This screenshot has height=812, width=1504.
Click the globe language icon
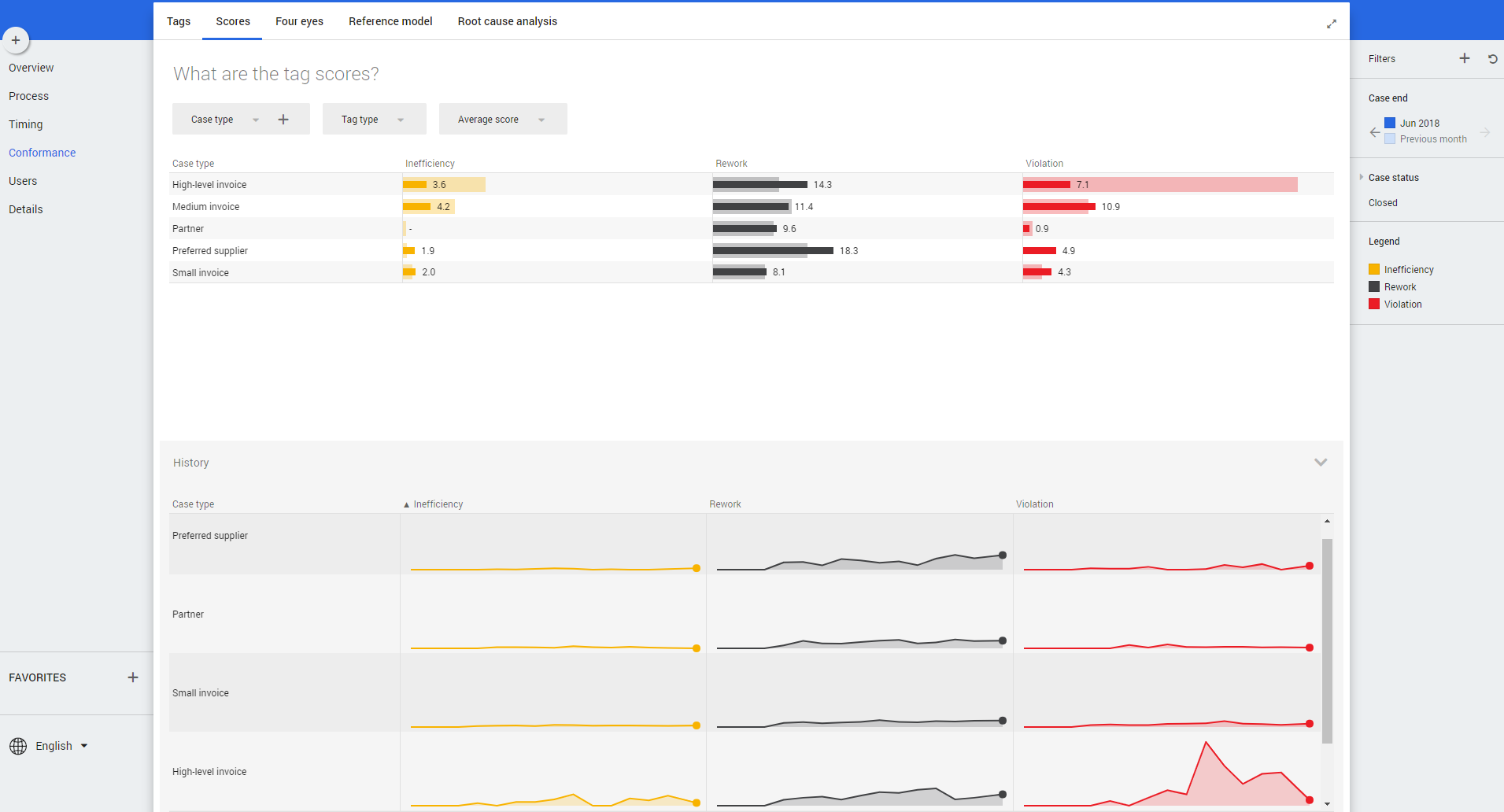18,746
